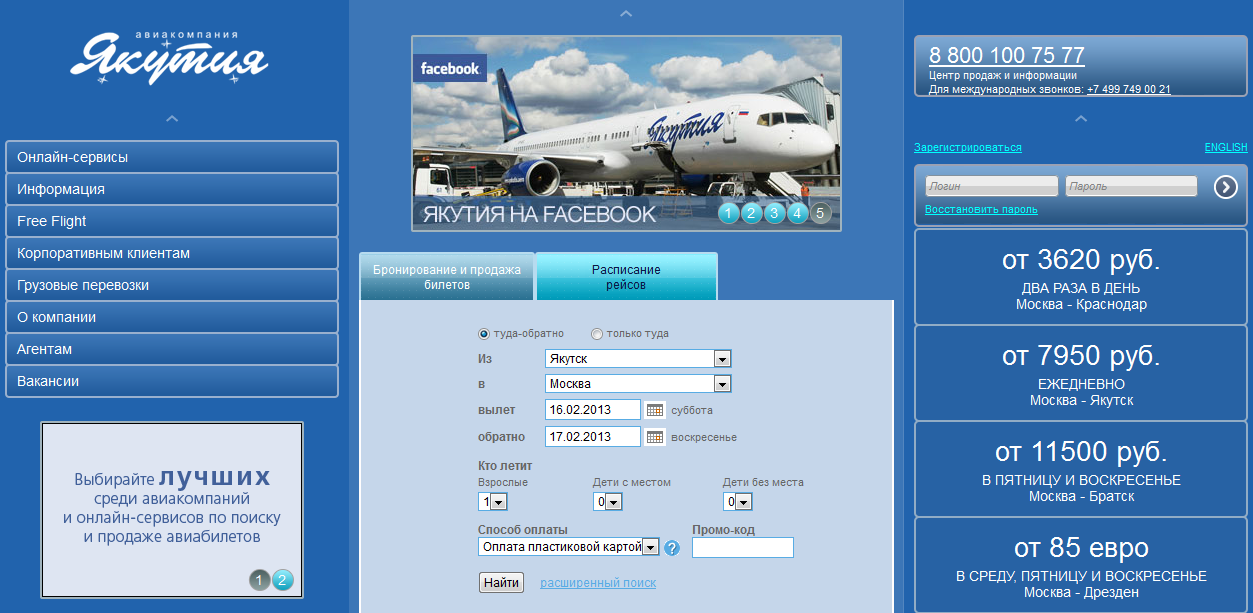Click Восстановить пароль link
1253x613 pixels.
pos(981,210)
